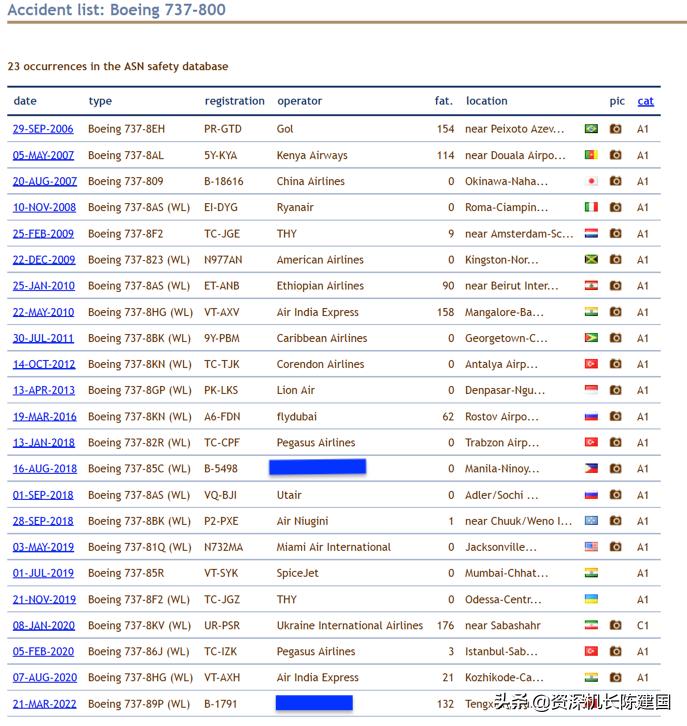Open photo camera icon for Gol accident
The image size is (687, 726).
616,129
